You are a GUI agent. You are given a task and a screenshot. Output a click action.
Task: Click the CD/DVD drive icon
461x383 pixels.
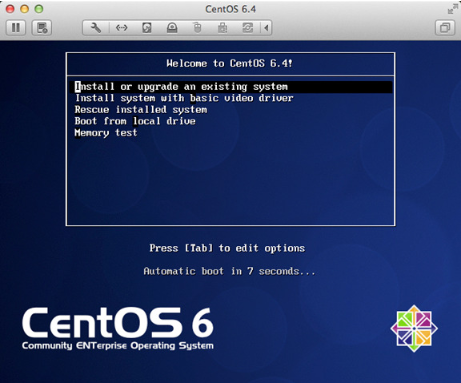point(172,28)
